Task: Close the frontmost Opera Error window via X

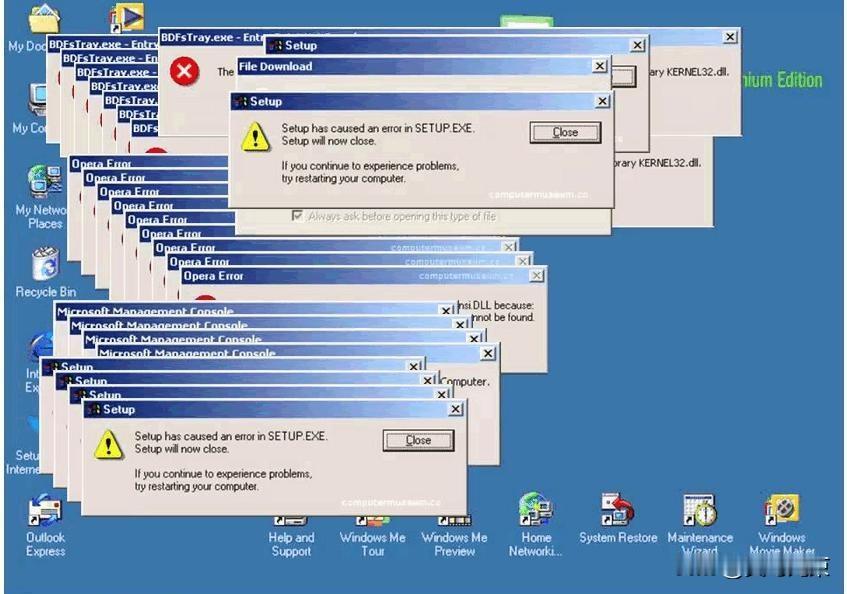Action: (536, 275)
